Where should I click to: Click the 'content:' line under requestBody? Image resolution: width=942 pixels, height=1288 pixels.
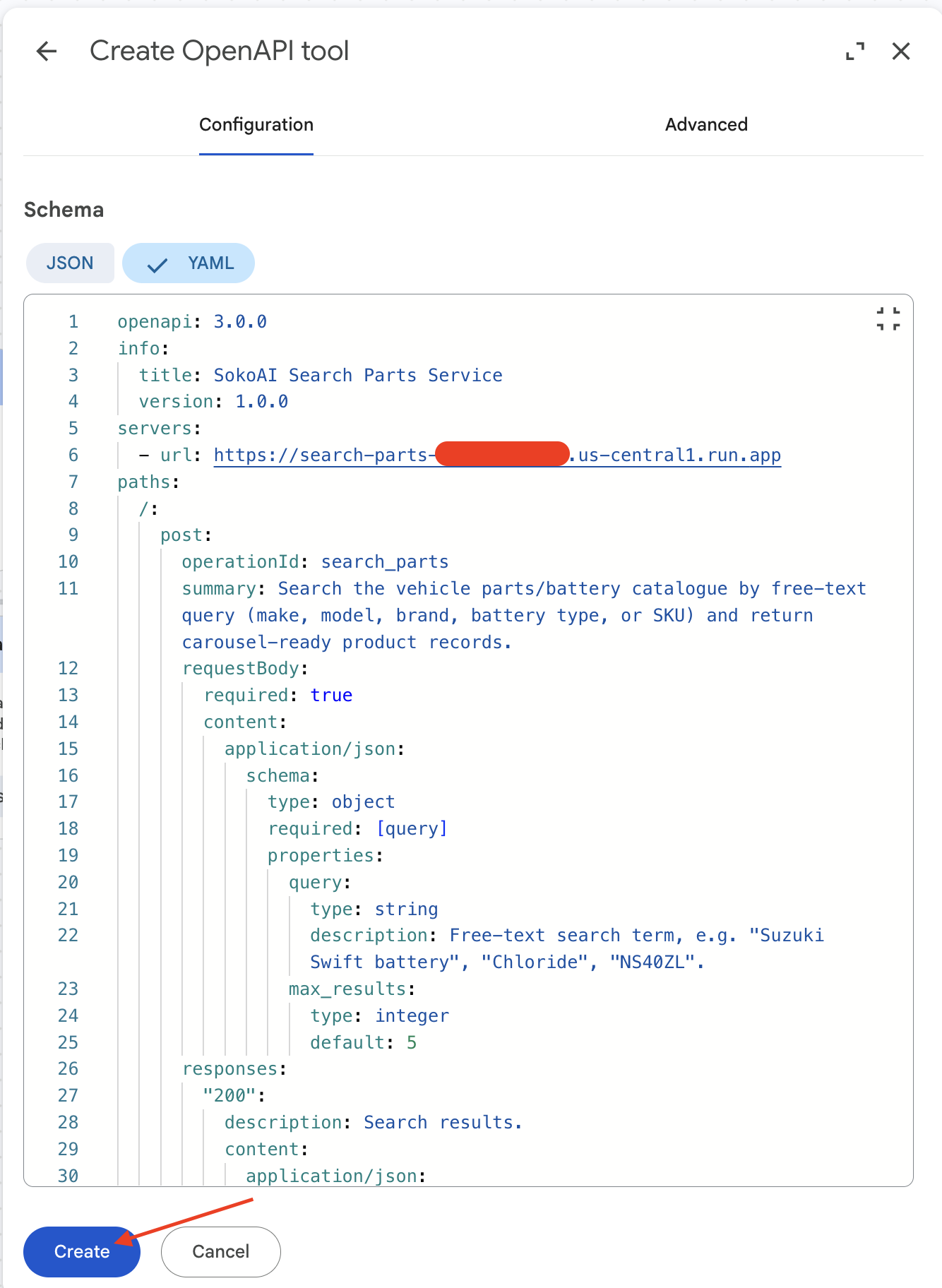tap(245, 722)
